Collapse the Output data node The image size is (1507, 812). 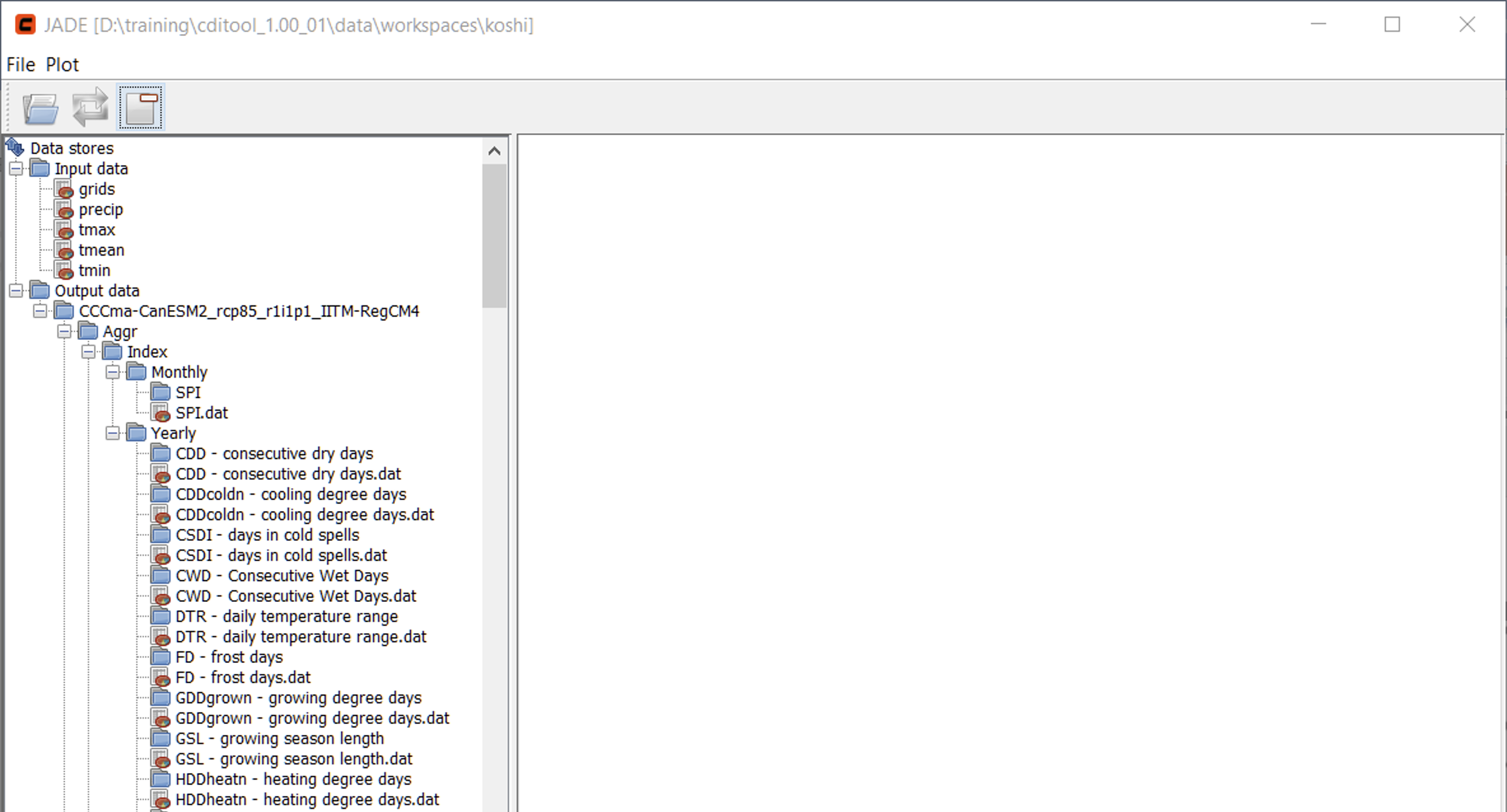click(x=16, y=291)
